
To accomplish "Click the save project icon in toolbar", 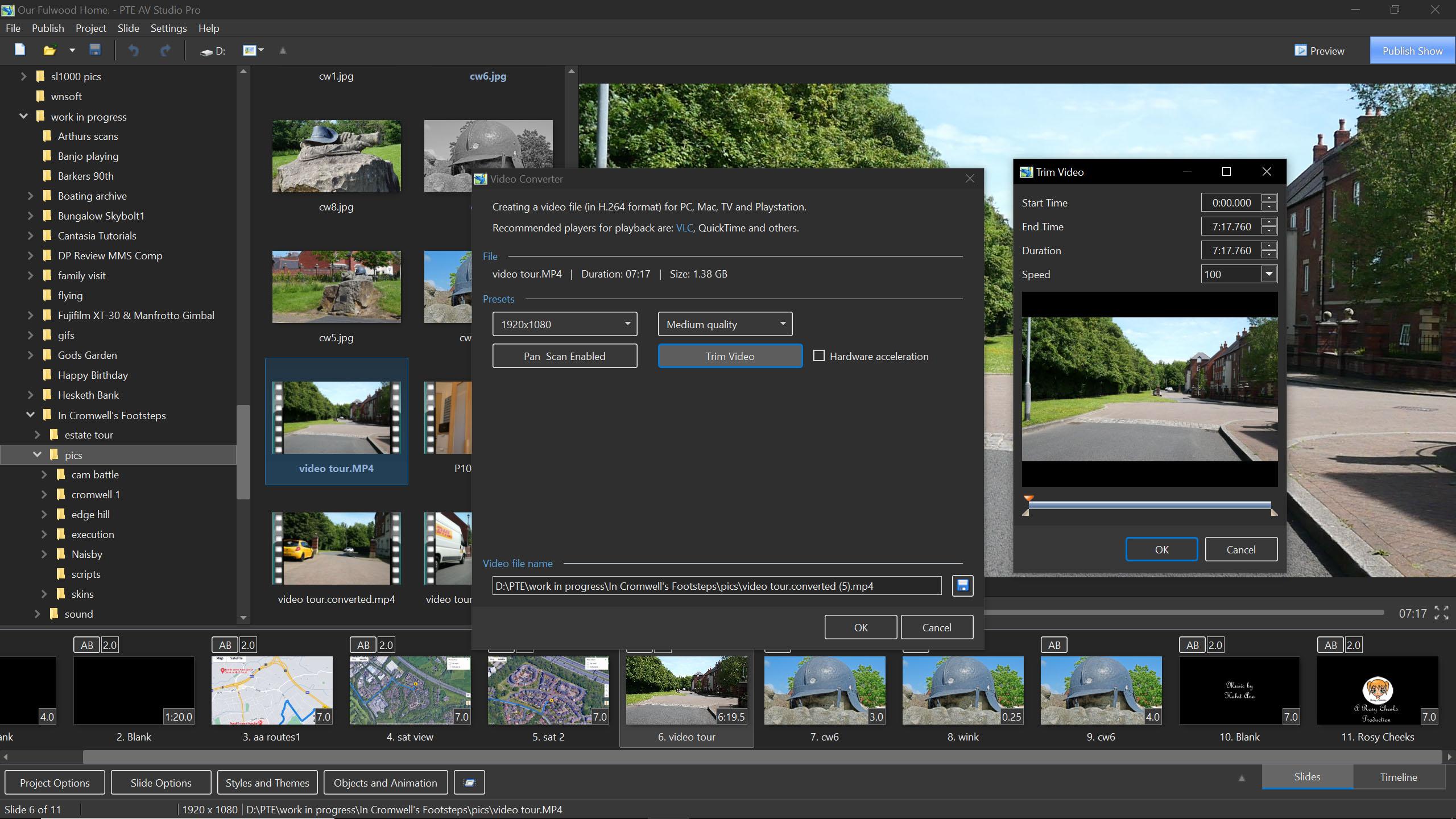I will tap(95, 50).
